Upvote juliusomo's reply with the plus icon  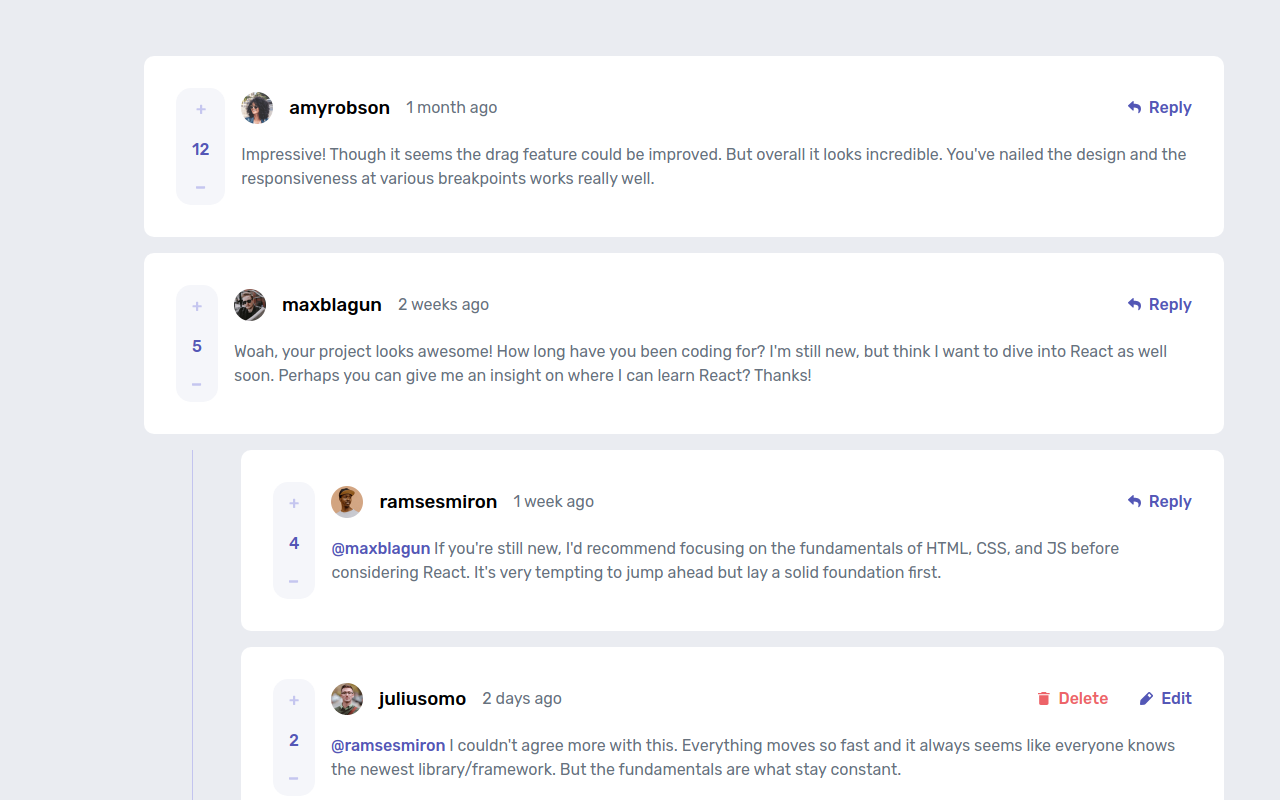(x=294, y=701)
